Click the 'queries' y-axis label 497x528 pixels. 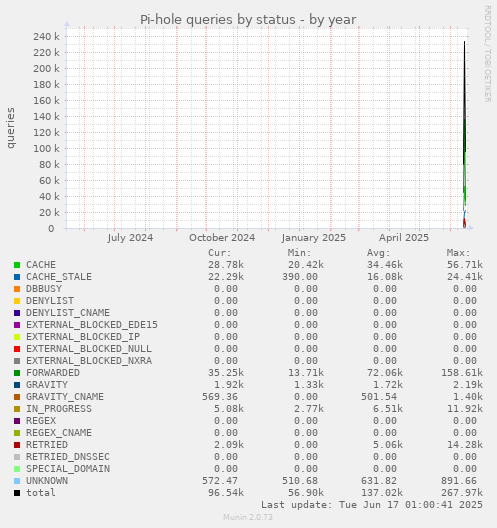click(x=10, y=128)
